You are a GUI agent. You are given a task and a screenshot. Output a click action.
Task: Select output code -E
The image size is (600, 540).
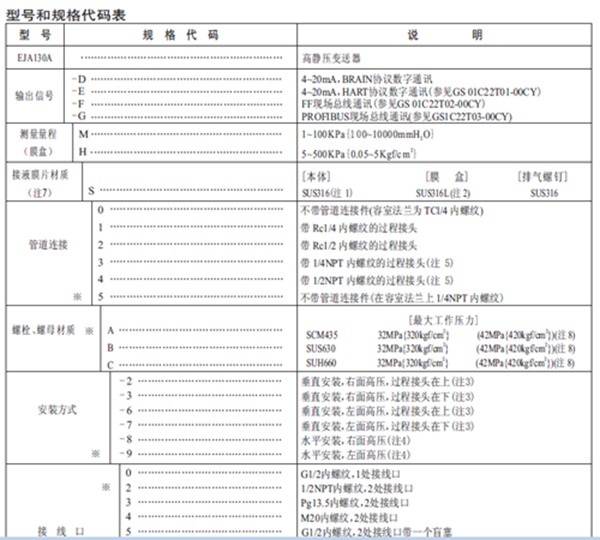79,91
